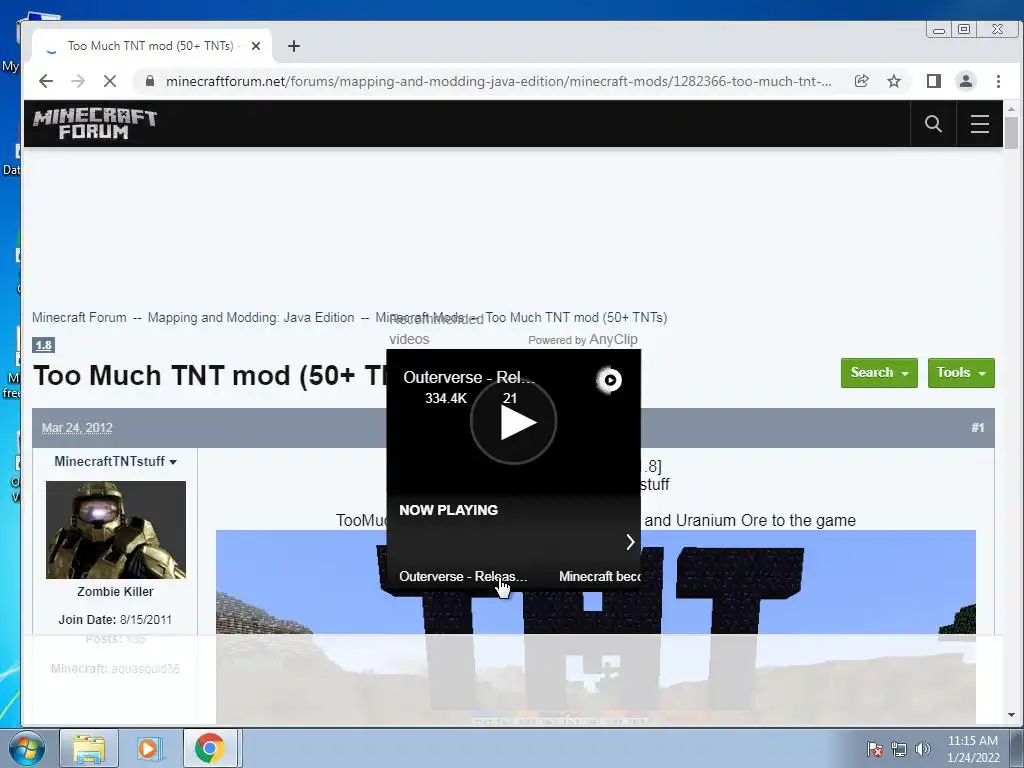Click the Show desktop button

[1017, 748]
